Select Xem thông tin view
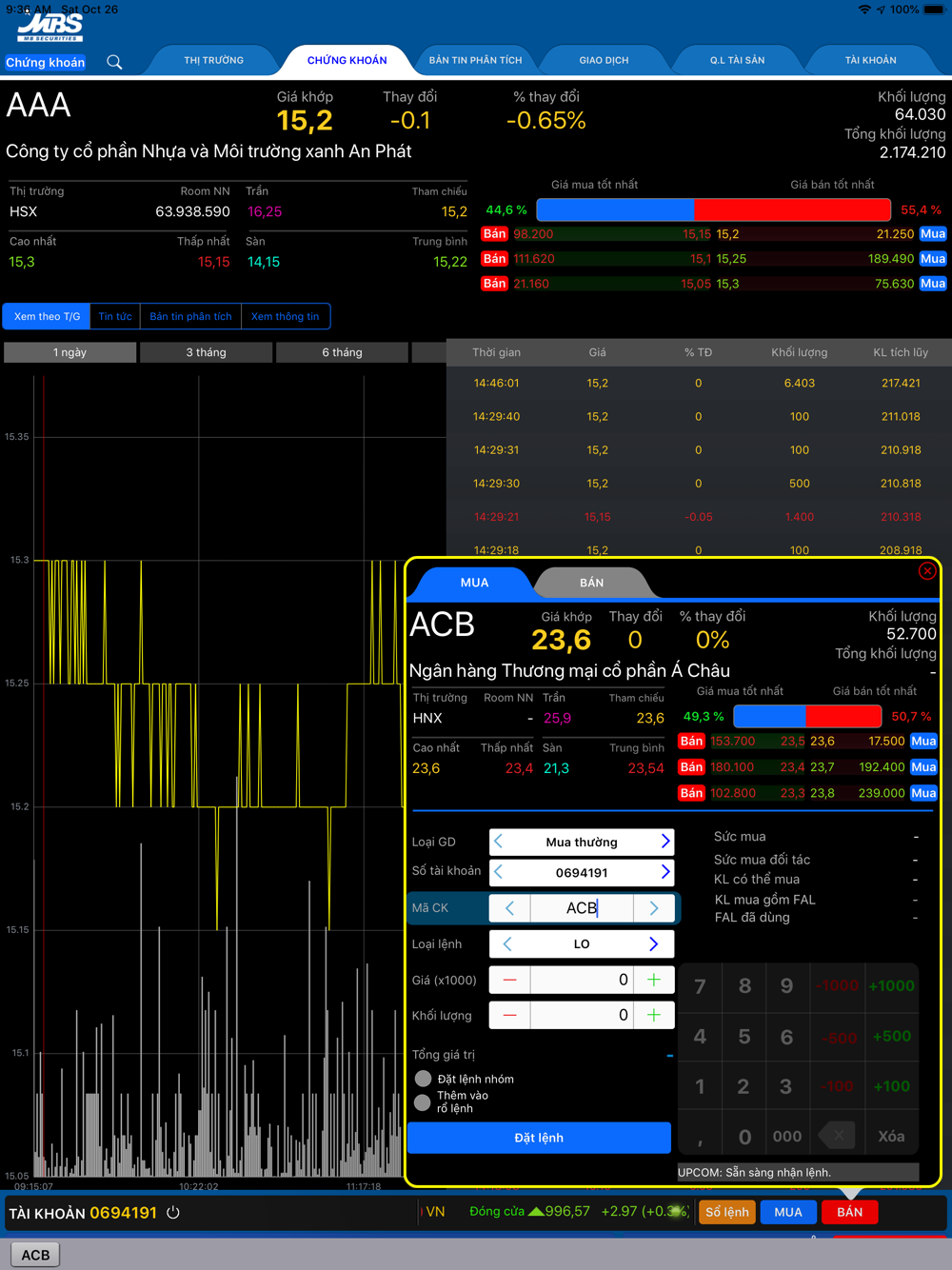Image resolution: width=952 pixels, height=1270 pixels. tap(286, 316)
